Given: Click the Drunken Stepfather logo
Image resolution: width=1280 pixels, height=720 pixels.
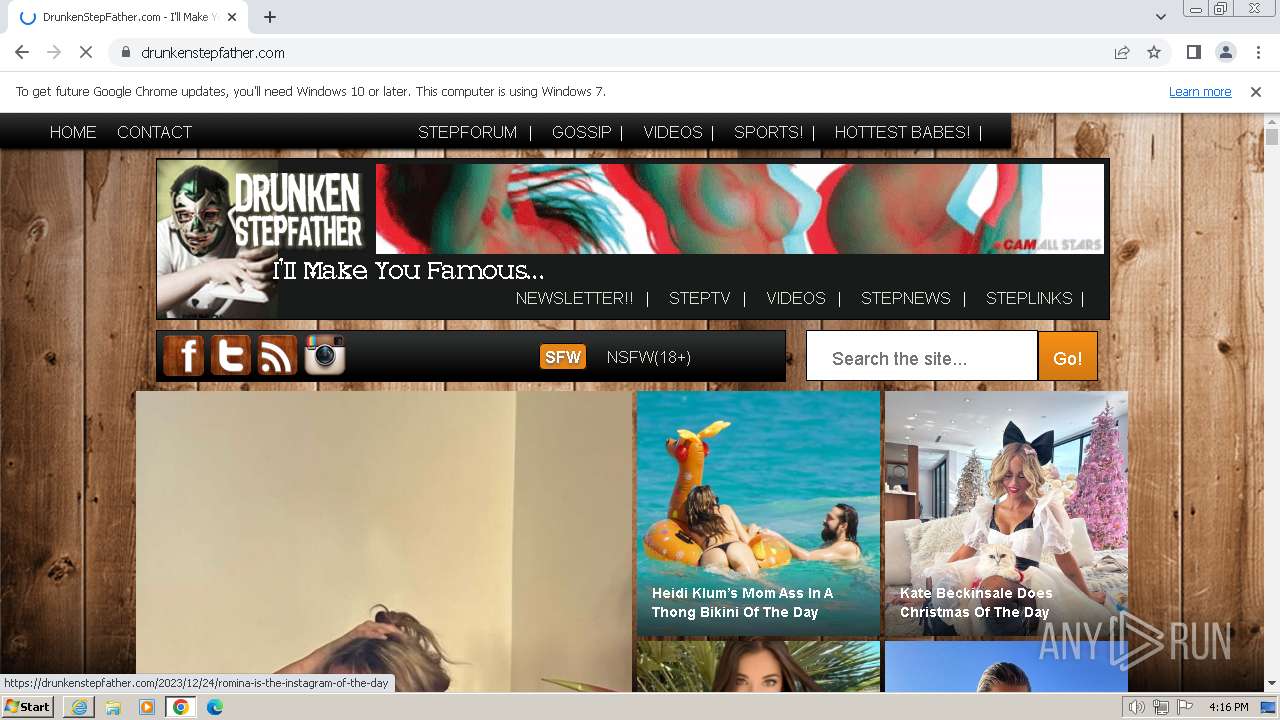Looking at the screenshot, I should 260,239.
